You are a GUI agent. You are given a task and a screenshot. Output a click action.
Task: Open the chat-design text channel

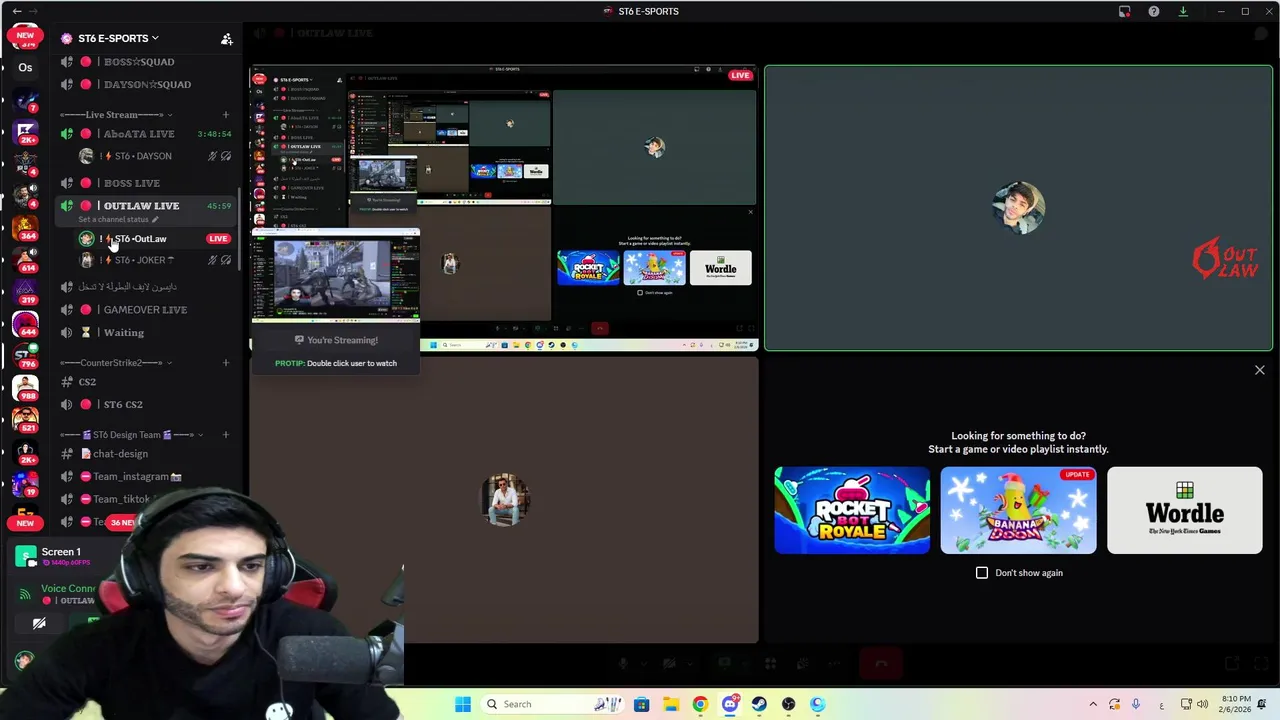pos(146,454)
